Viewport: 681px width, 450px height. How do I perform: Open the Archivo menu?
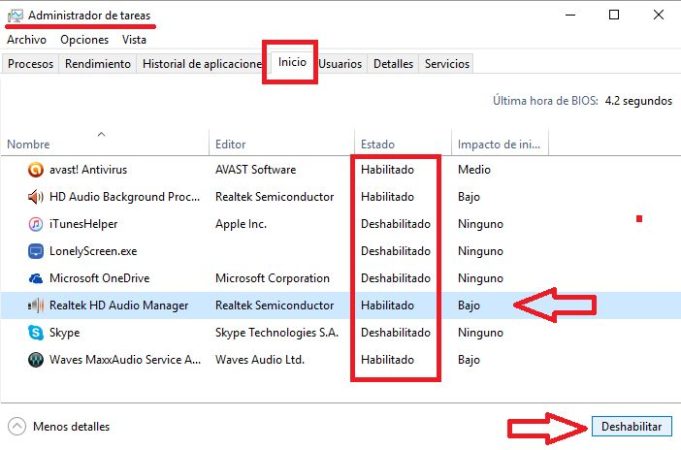click(26, 40)
